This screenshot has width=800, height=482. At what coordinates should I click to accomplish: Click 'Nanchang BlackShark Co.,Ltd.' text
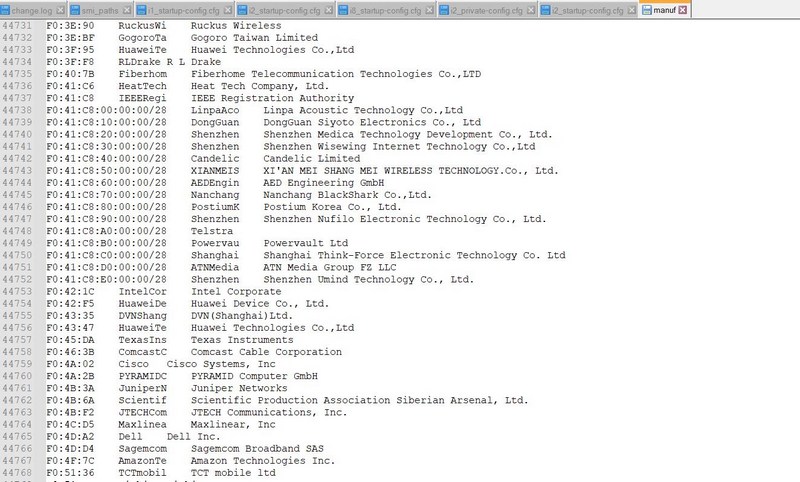point(347,195)
